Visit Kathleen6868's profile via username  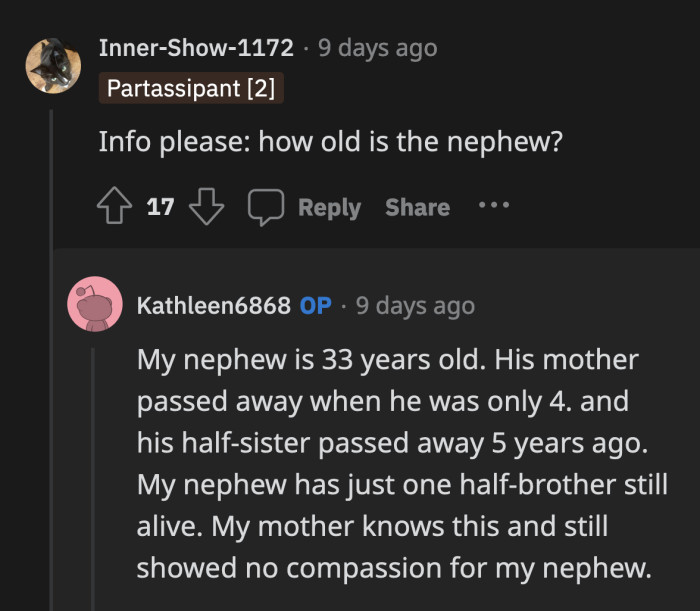213,305
